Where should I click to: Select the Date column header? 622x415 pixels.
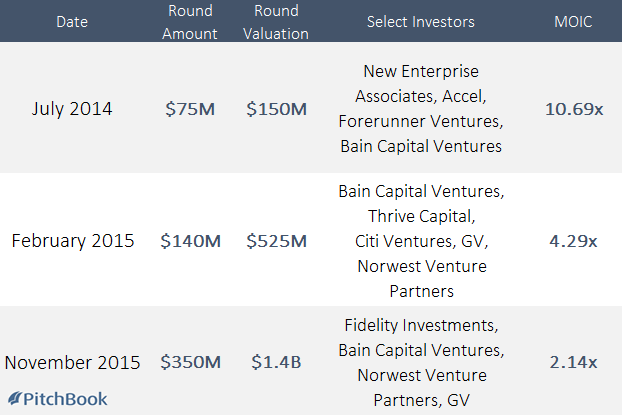72,22
